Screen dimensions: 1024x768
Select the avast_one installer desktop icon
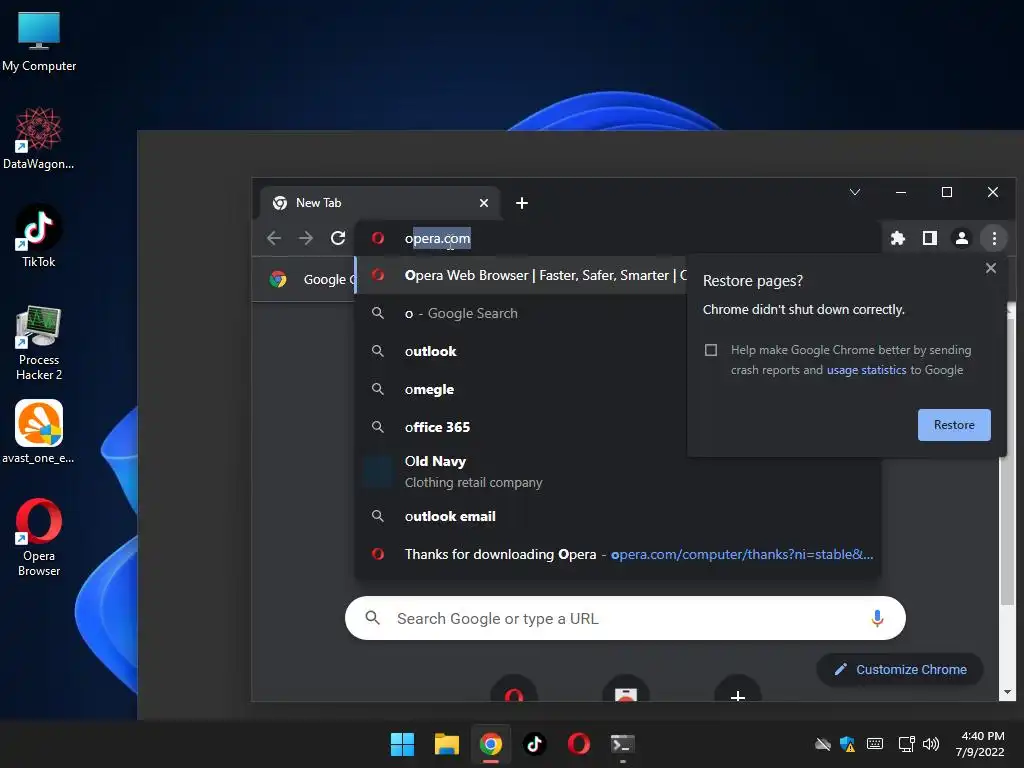[x=39, y=432]
